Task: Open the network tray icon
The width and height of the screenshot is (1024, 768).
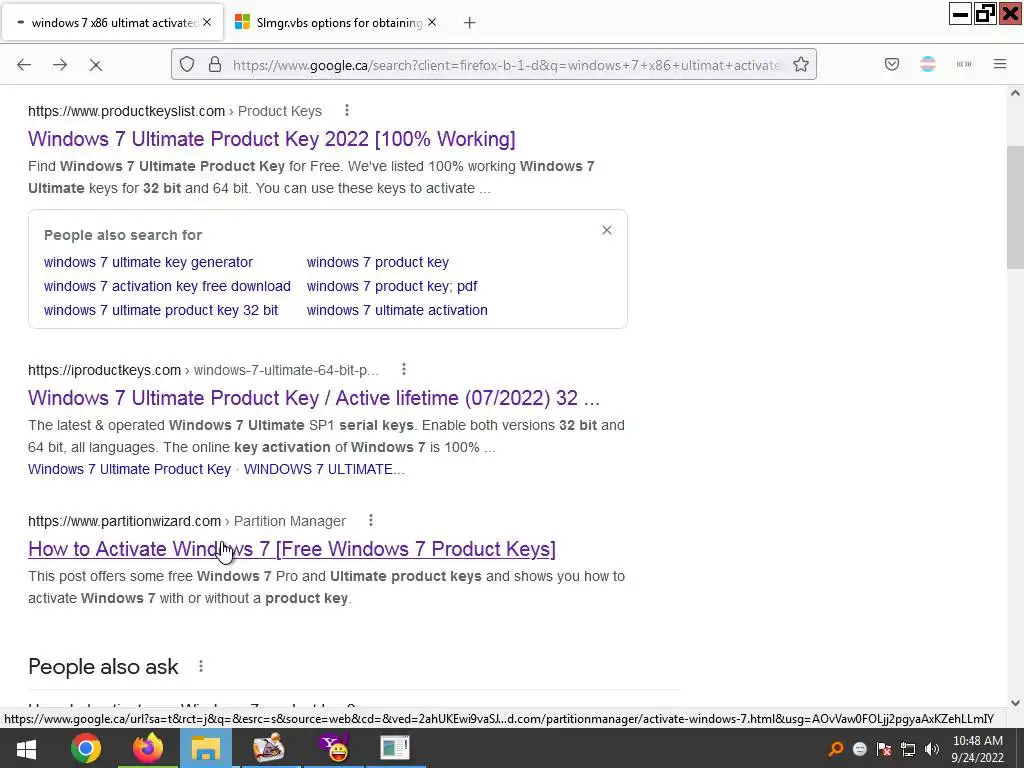Action: click(x=908, y=749)
